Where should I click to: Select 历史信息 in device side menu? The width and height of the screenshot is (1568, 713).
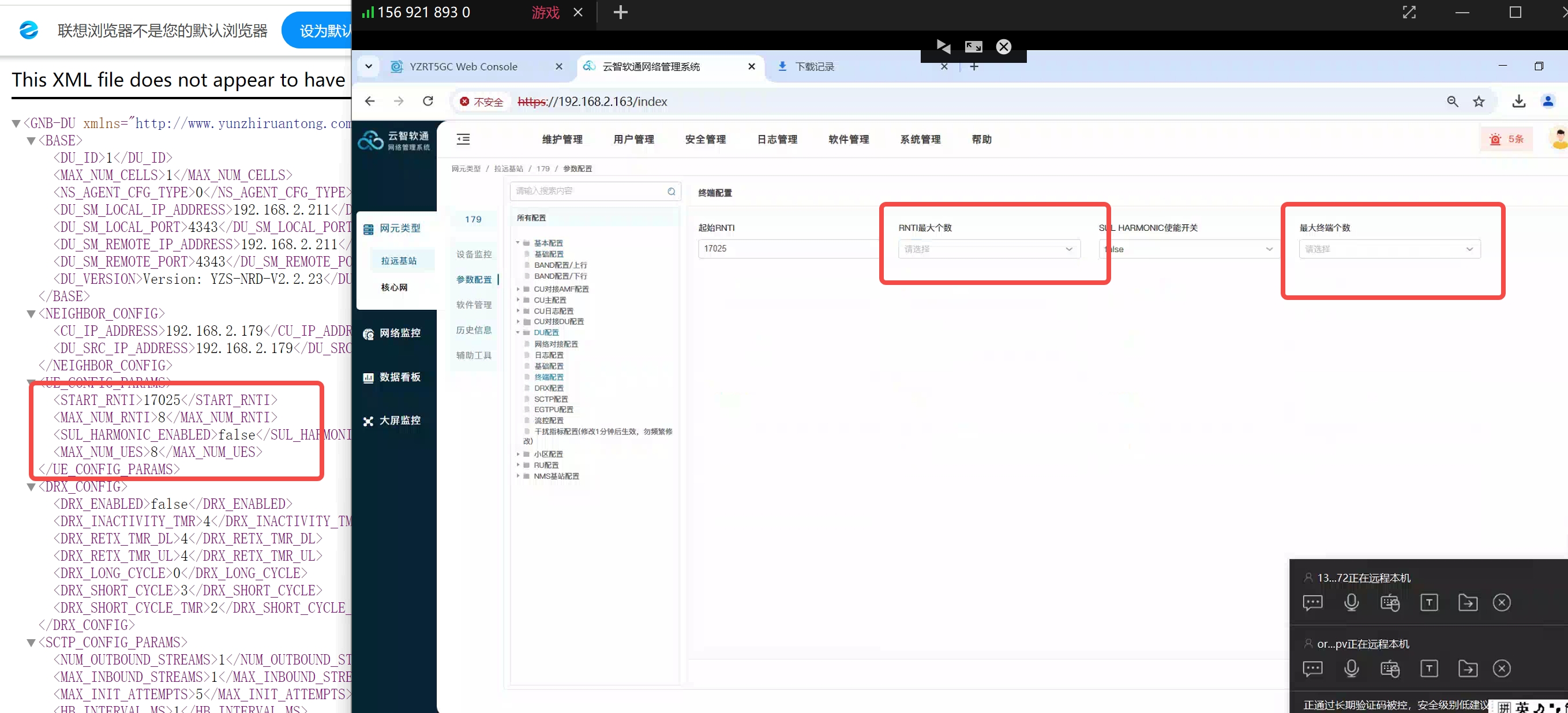click(x=474, y=330)
